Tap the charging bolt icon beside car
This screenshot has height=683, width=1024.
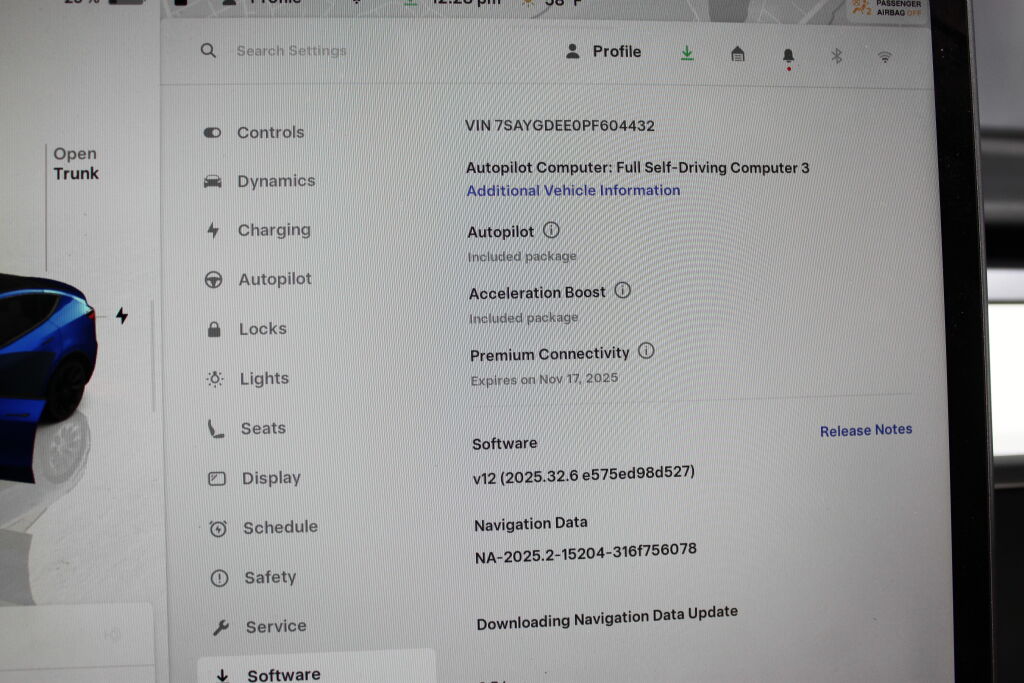[122, 316]
